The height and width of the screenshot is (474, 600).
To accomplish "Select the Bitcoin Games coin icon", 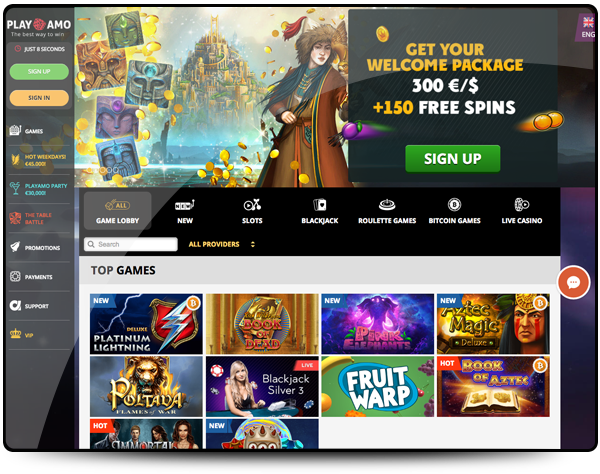I will coord(454,205).
